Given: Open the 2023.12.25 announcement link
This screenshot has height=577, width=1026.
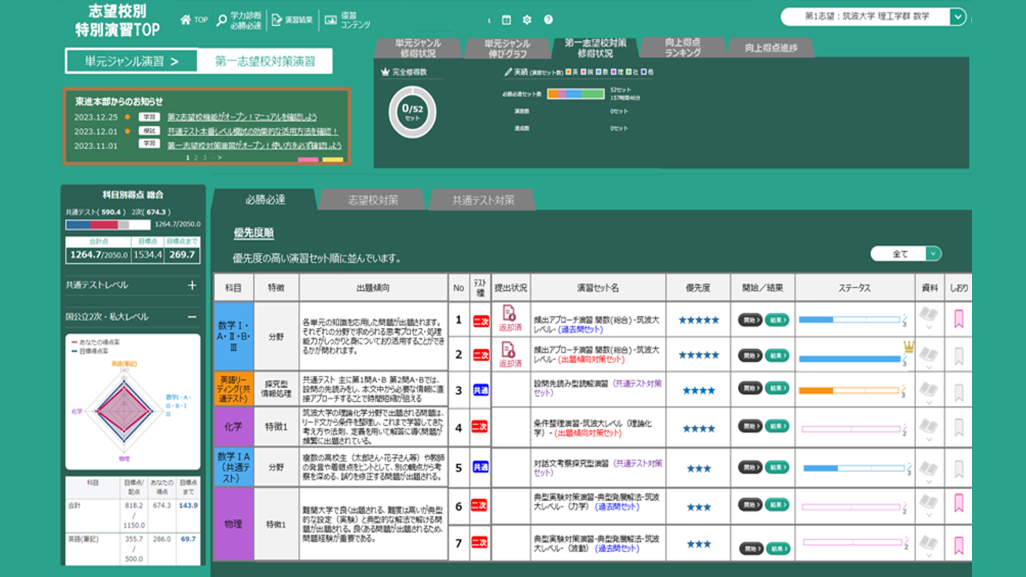Looking at the screenshot, I should coord(242,117).
